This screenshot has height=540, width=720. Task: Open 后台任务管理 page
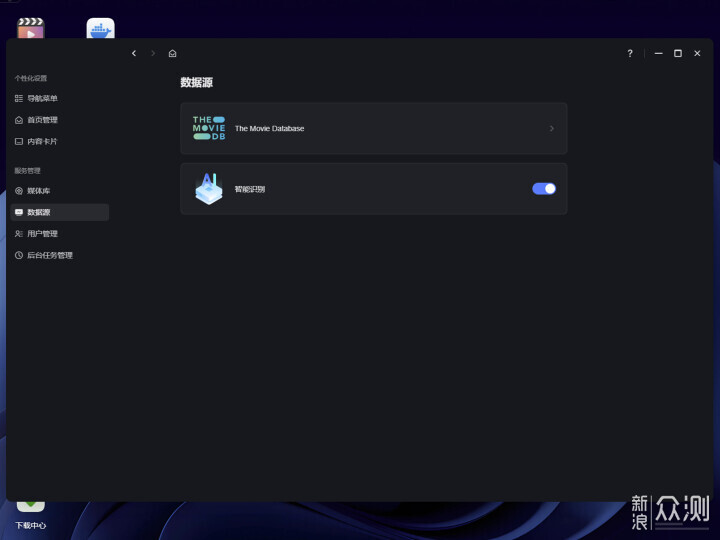(x=60, y=255)
